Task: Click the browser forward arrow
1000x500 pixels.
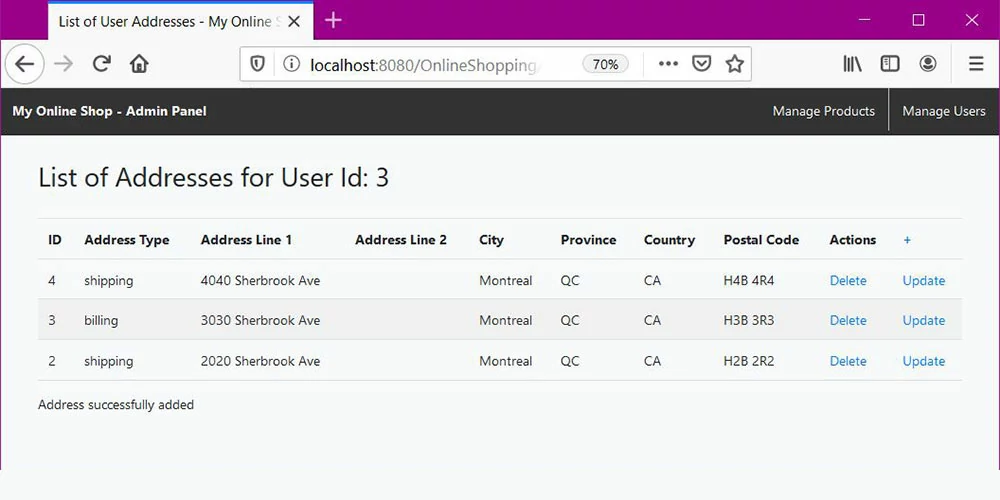Action: pyautogui.click(x=63, y=64)
